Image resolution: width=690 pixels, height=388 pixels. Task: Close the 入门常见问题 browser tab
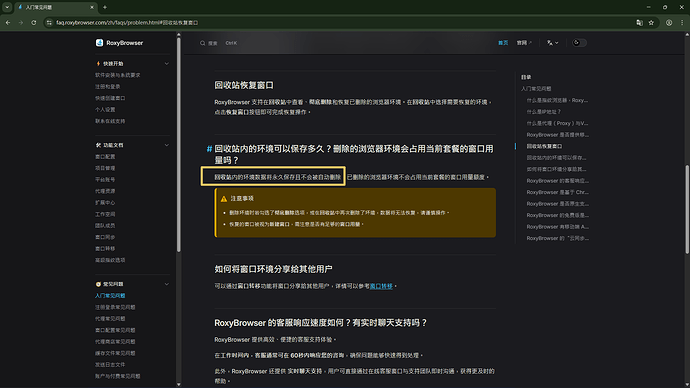click(92, 7)
